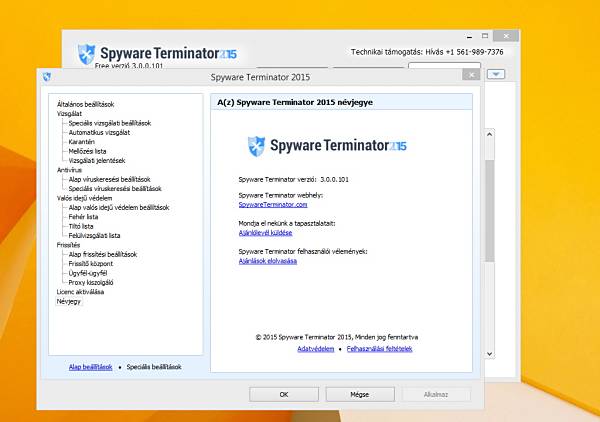The height and width of the screenshot is (422, 600).
Task: Open Speciális víruskeresési beállítások
Action: [x=115, y=189]
